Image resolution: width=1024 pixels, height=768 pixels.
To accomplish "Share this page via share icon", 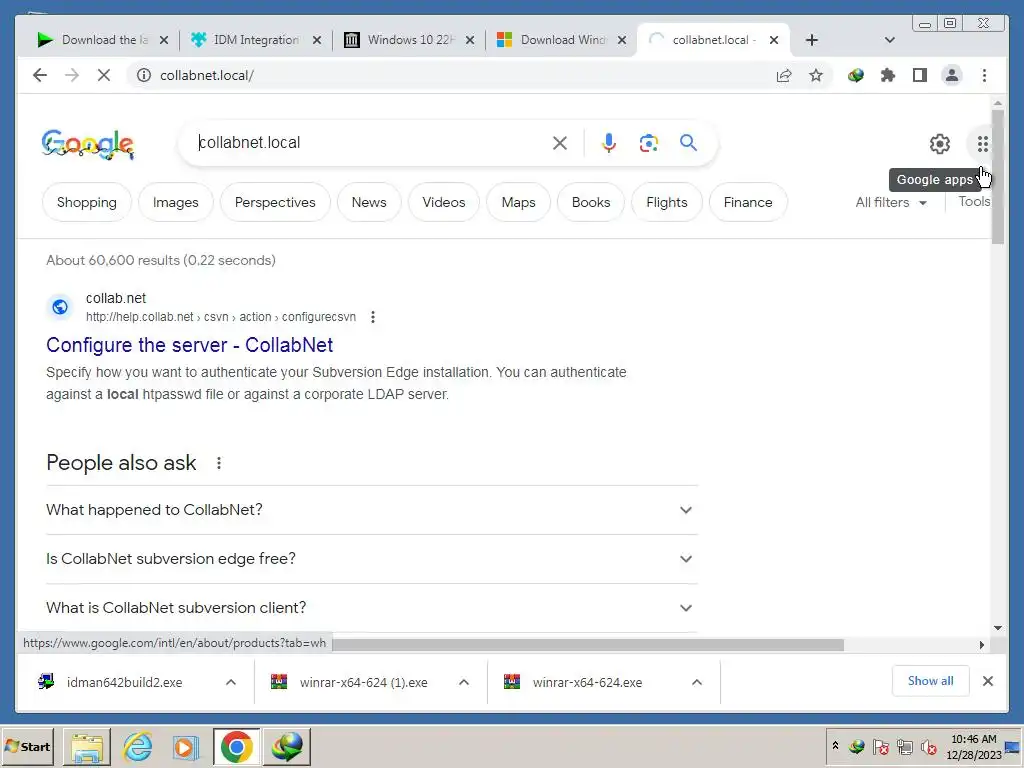I will [784, 75].
